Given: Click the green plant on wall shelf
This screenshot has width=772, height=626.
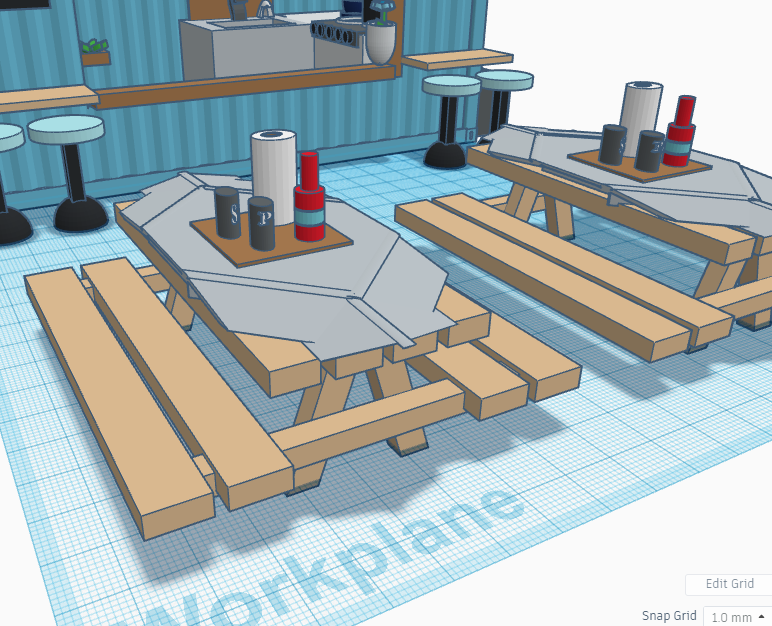Looking at the screenshot, I should [x=95, y=46].
